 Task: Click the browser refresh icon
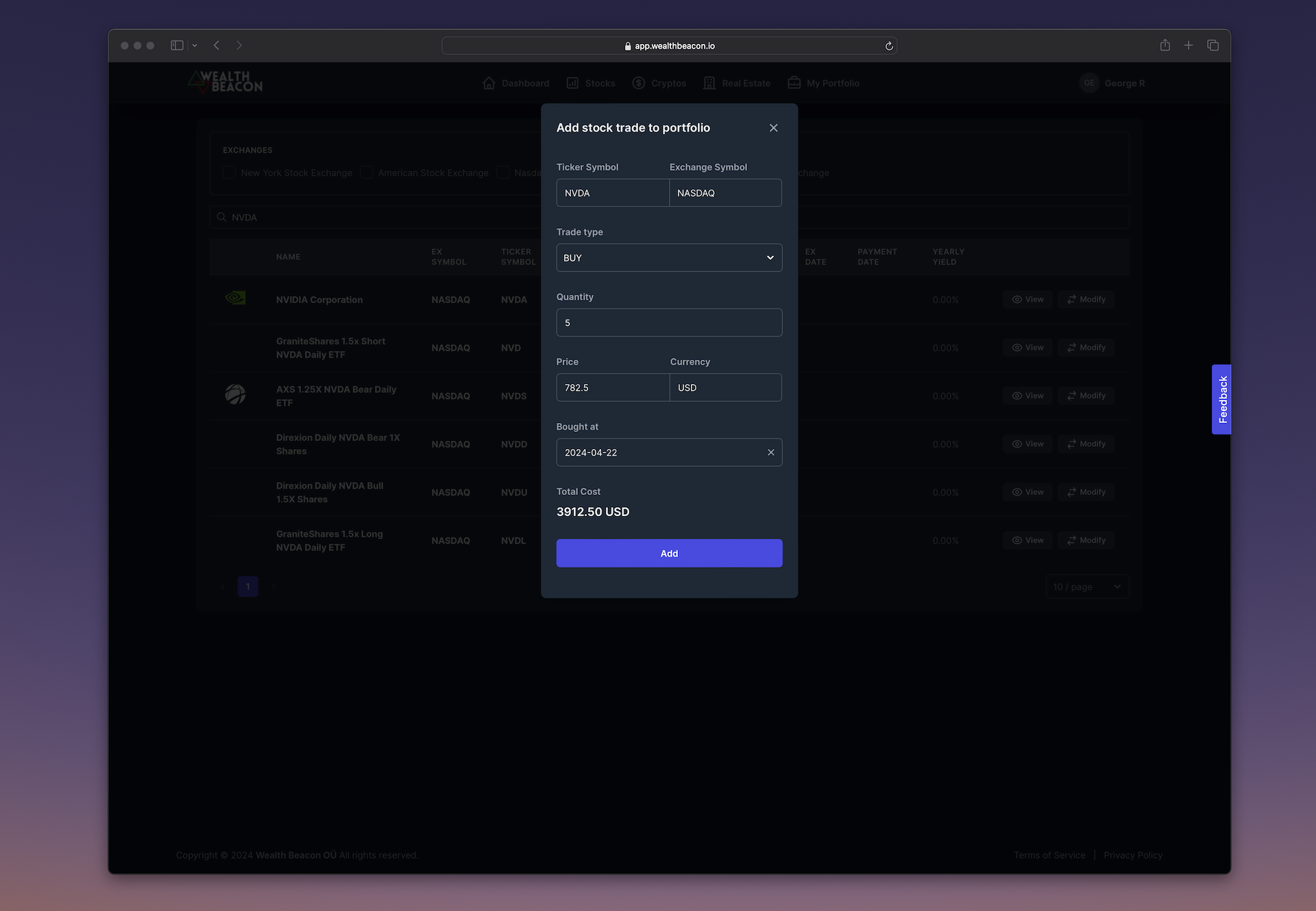coord(888,45)
